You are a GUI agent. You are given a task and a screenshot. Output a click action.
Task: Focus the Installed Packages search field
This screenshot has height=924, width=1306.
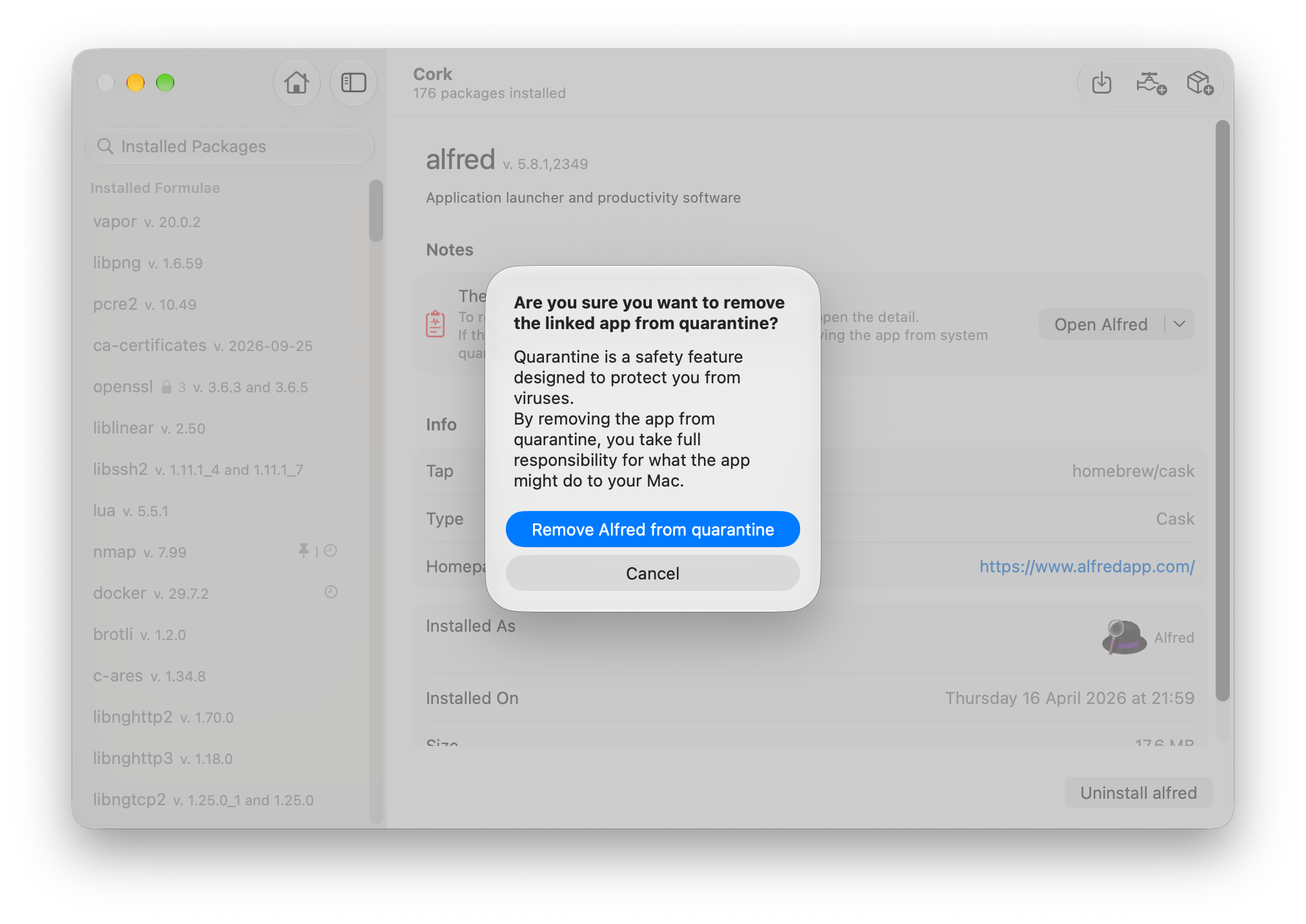230,146
